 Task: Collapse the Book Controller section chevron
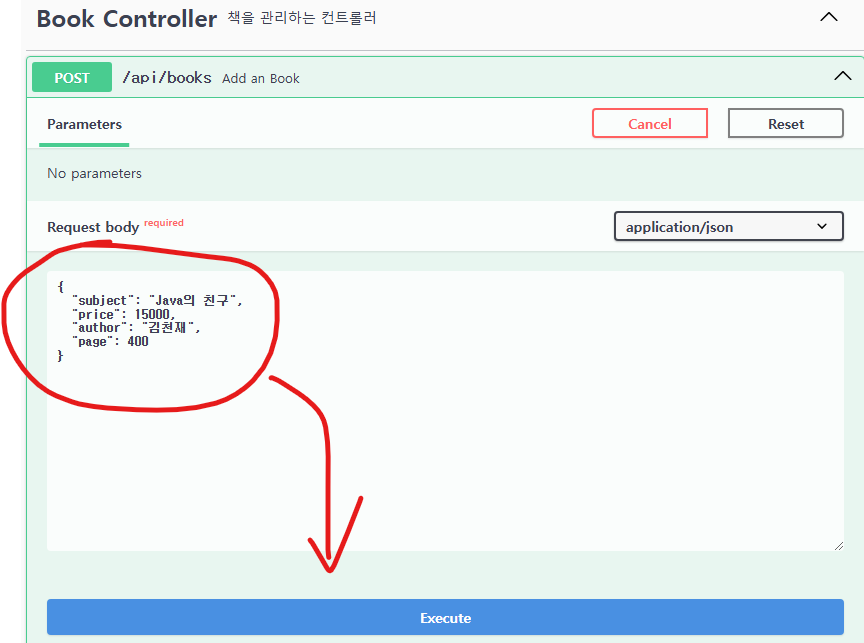click(829, 17)
